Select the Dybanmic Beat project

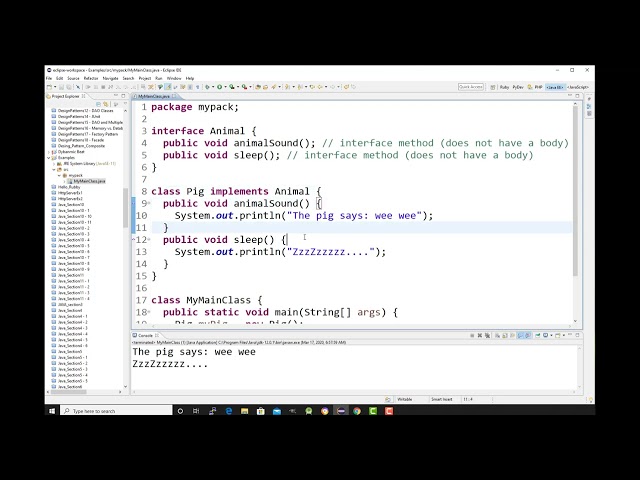click(68, 152)
